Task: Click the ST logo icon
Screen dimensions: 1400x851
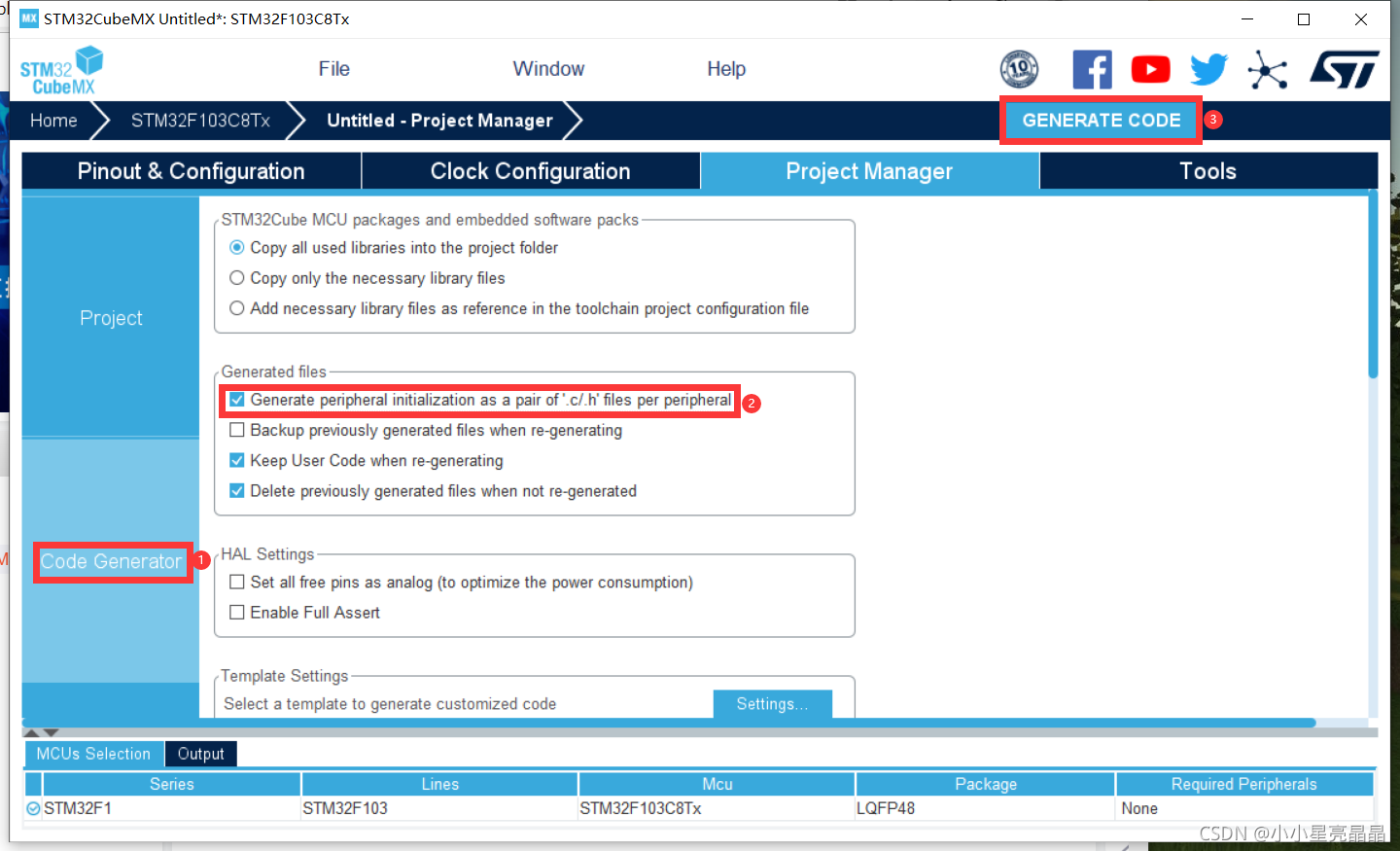Action: (1345, 70)
